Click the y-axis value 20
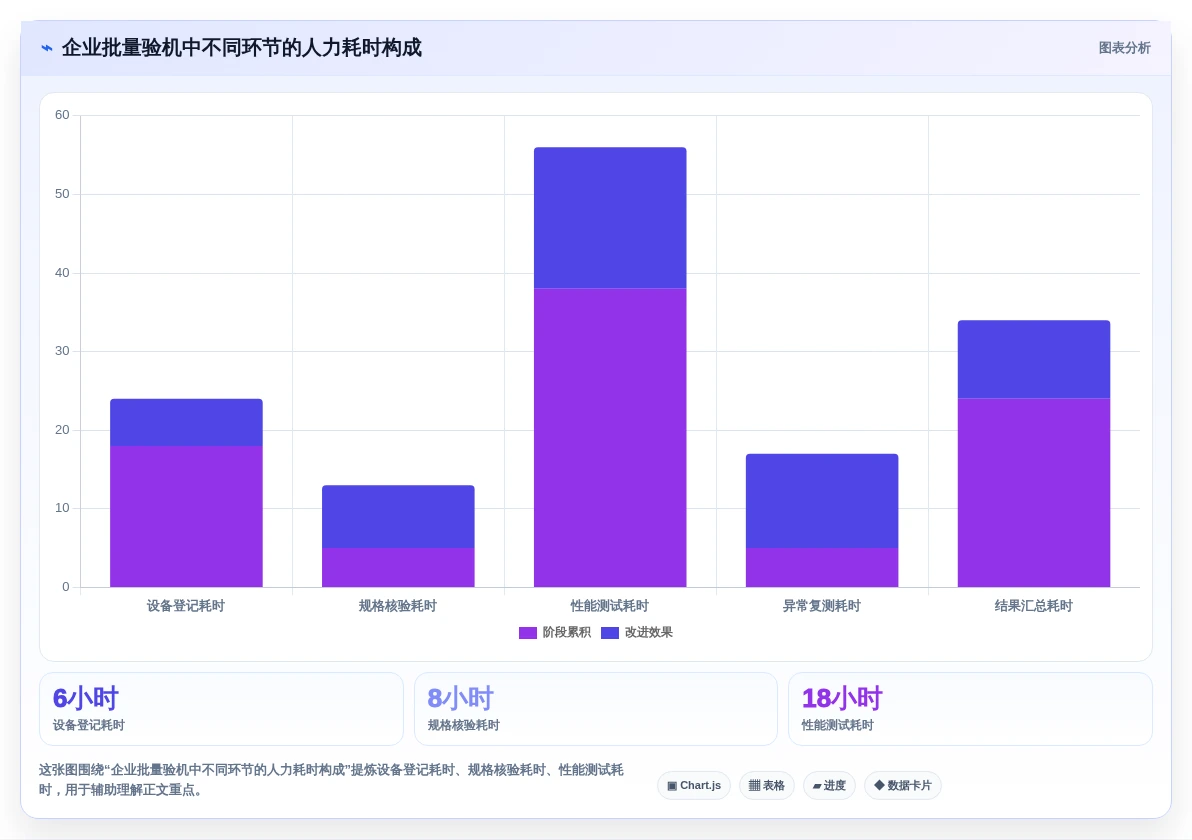Viewport: 1192px width, 840px height. (x=62, y=430)
